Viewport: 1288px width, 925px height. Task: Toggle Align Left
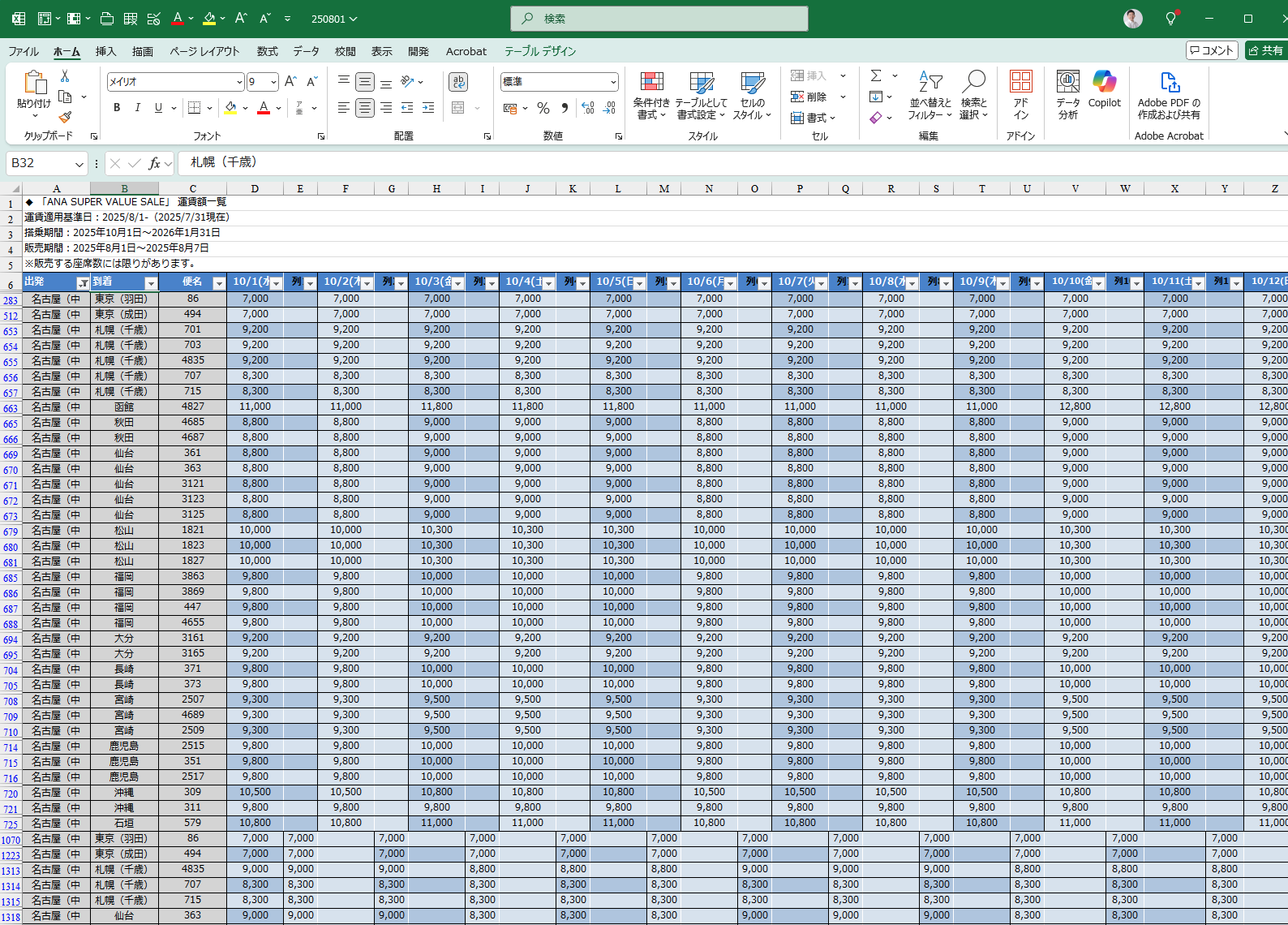(x=344, y=108)
